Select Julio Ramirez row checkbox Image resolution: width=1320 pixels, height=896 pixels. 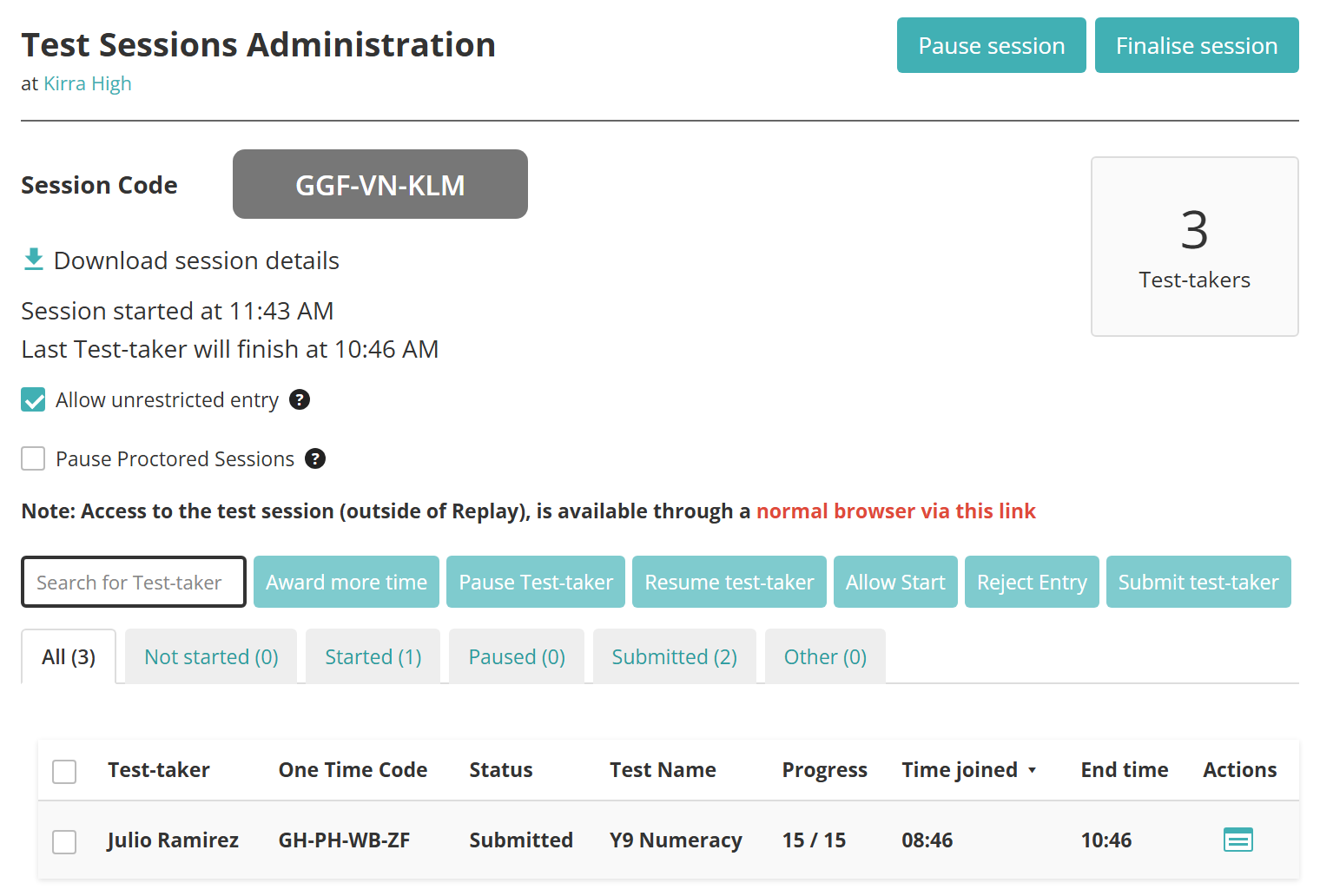pos(64,841)
